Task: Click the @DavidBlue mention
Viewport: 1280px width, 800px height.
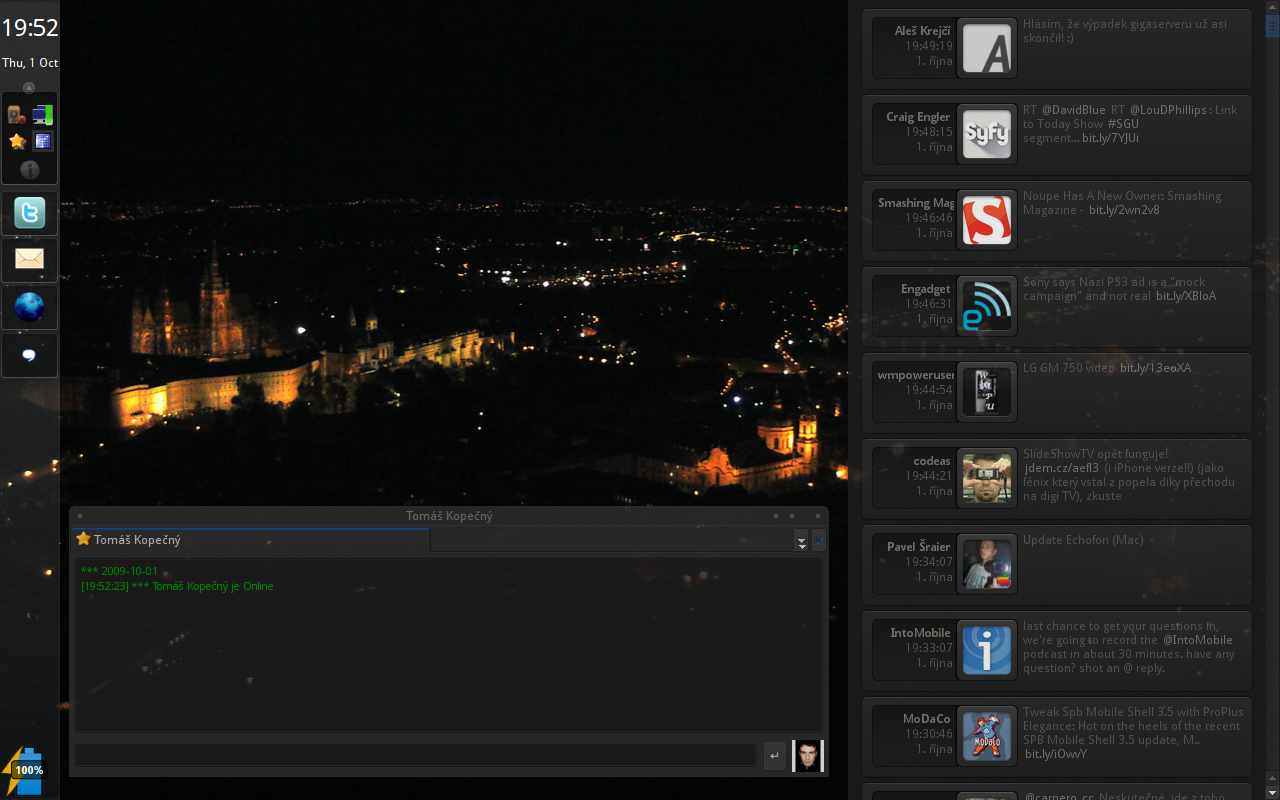Action: tap(1074, 110)
